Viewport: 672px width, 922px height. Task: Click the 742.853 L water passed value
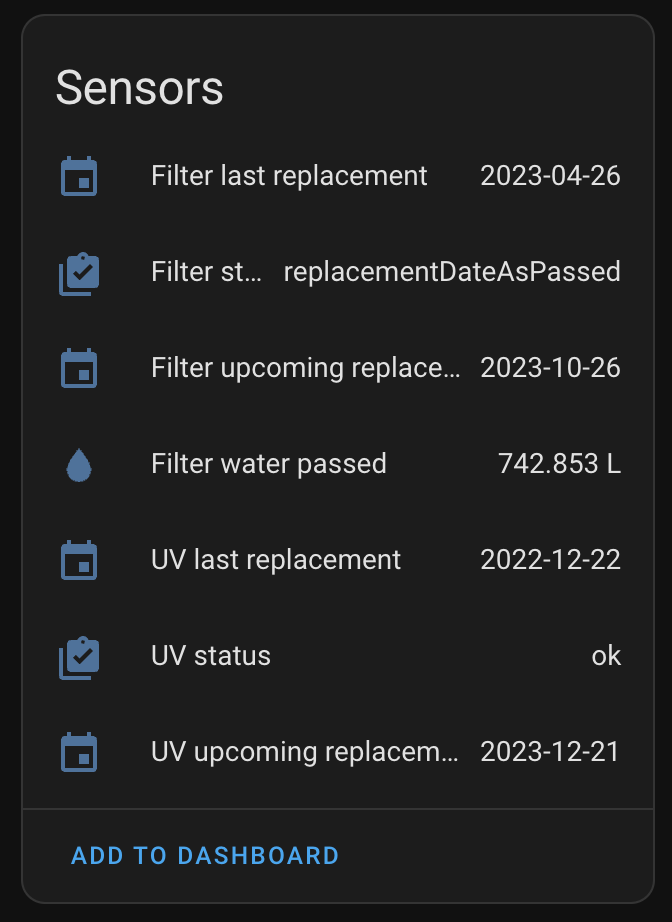(x=559, y=463)
